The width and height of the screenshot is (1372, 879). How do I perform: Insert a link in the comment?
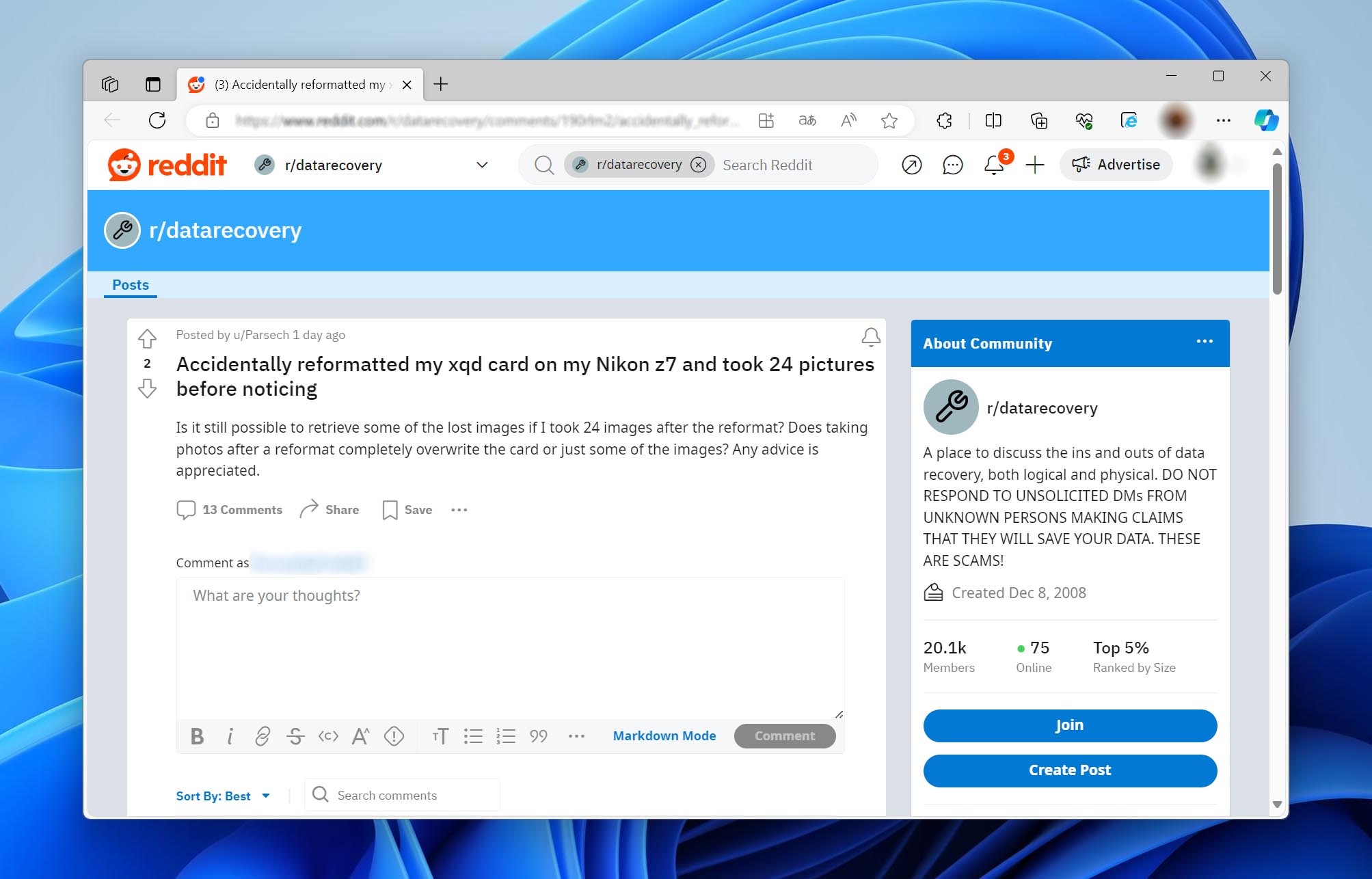pos(263,736)
